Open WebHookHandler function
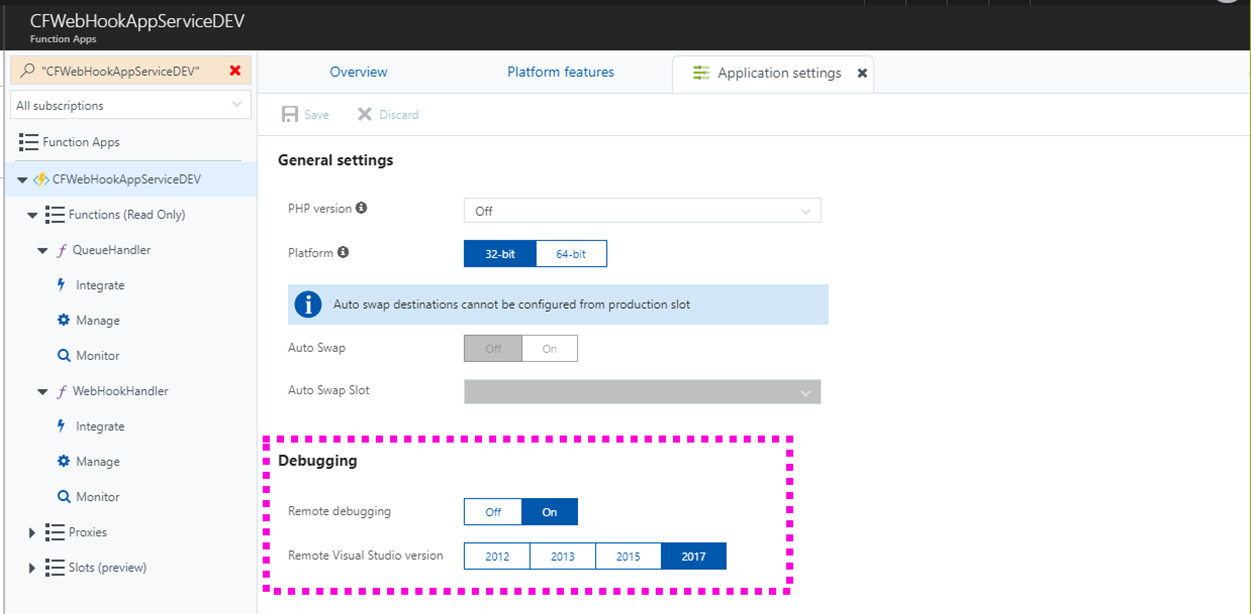This screenshot has width=1251, height=614. coord(121,391)
